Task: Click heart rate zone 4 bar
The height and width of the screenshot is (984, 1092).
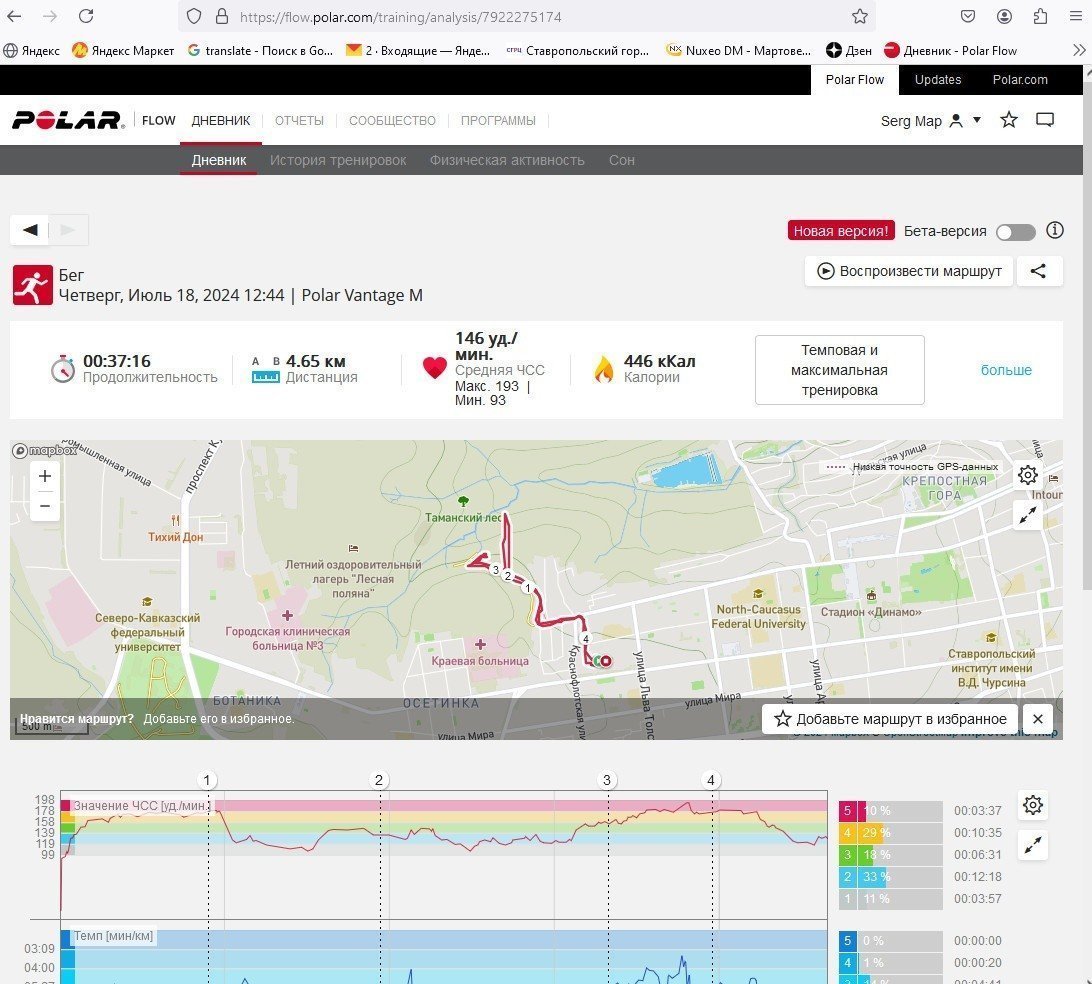Action: point(891,833)
